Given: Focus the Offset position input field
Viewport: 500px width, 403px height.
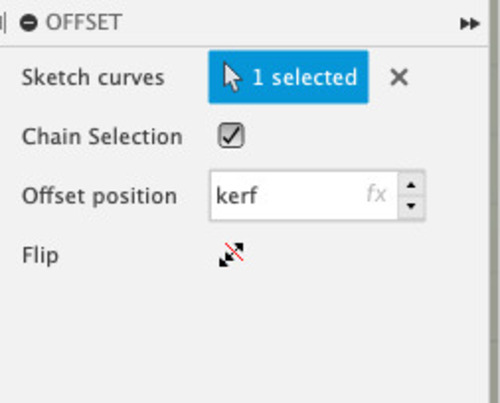Looking at the screenshot, I should click(304, 195).
